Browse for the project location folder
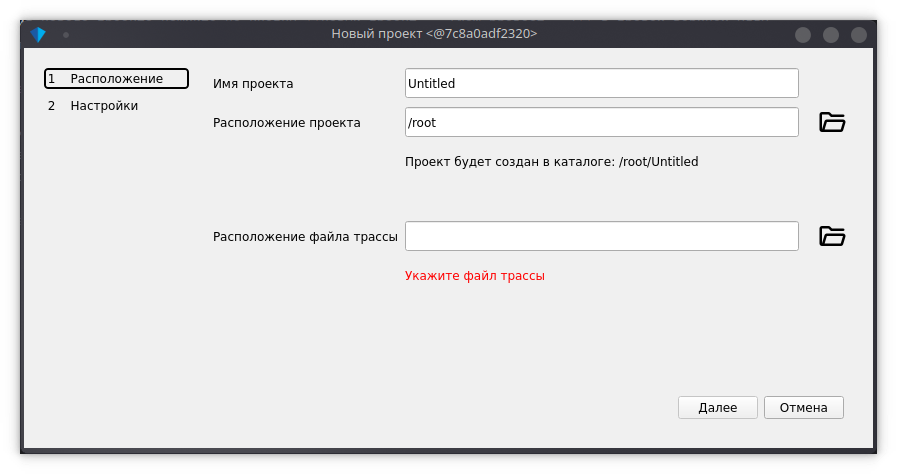This screenshot has width=897, height=474. (832, 123)
